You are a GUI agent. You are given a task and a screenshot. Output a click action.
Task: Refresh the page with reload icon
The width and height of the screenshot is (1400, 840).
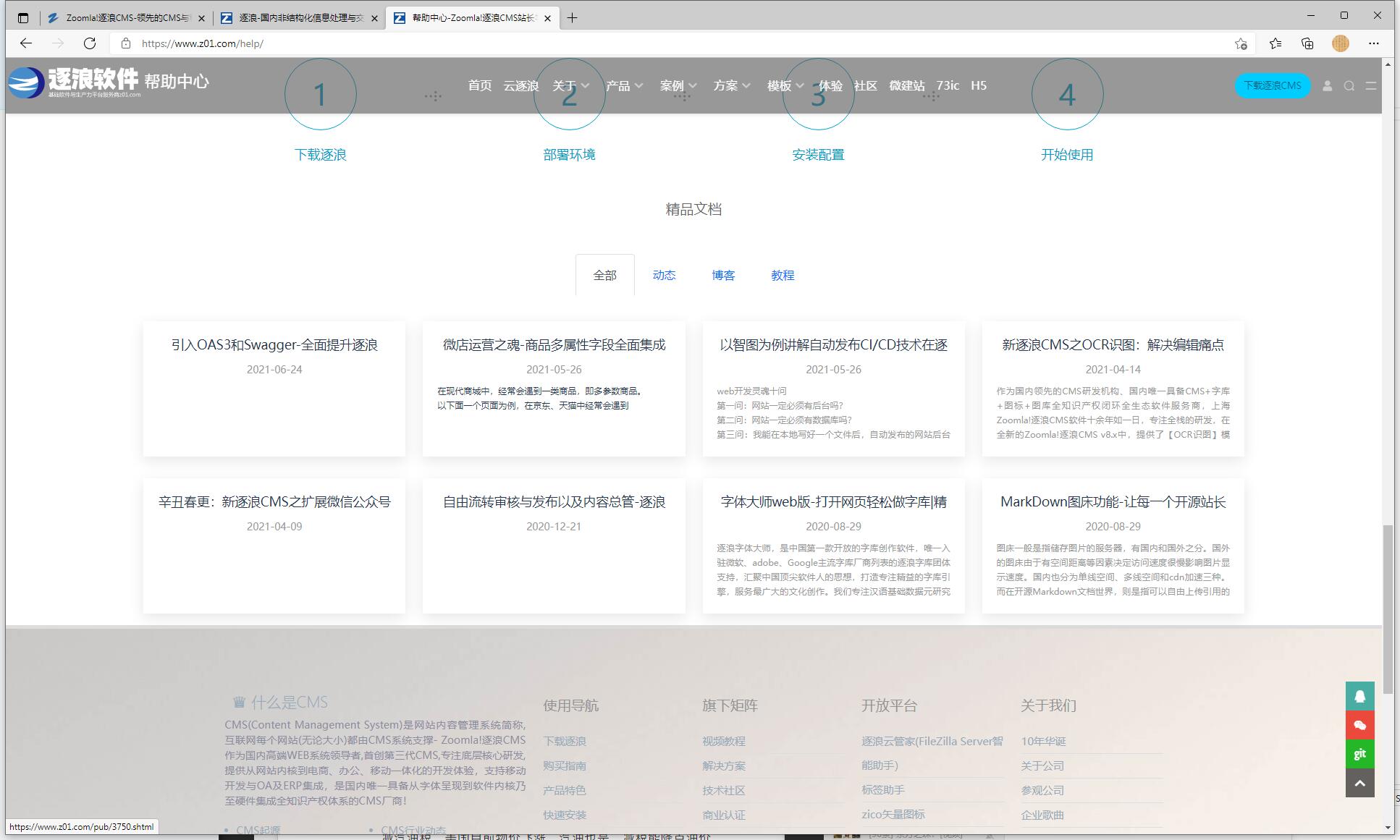[x=90, y=43]
